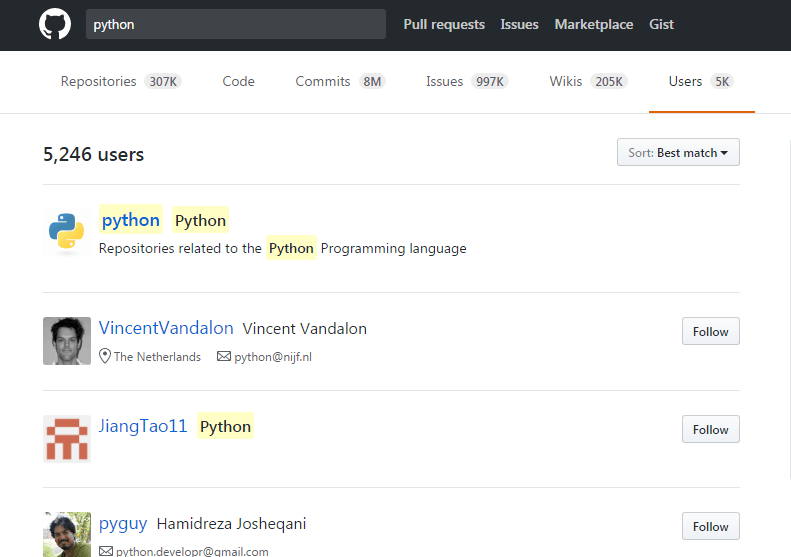The image size is (791, 557).
Task: Click the location pin icon for The Netherlands
Action: coord(105,356)
